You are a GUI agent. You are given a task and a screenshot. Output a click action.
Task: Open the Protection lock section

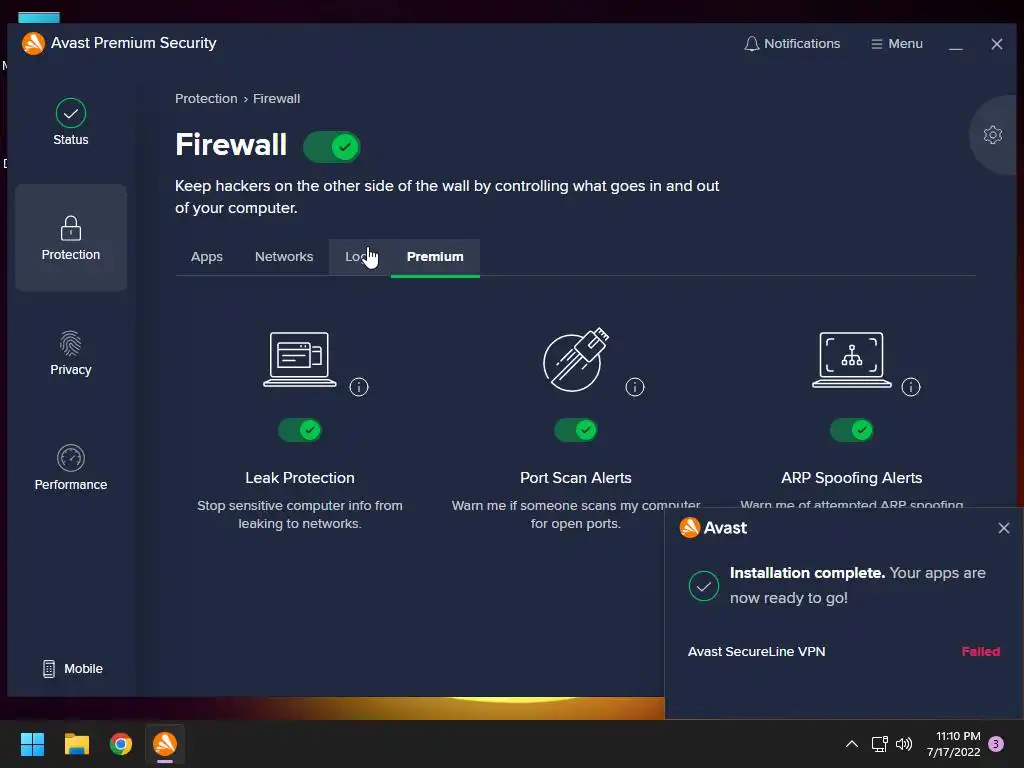click(71, 238)
